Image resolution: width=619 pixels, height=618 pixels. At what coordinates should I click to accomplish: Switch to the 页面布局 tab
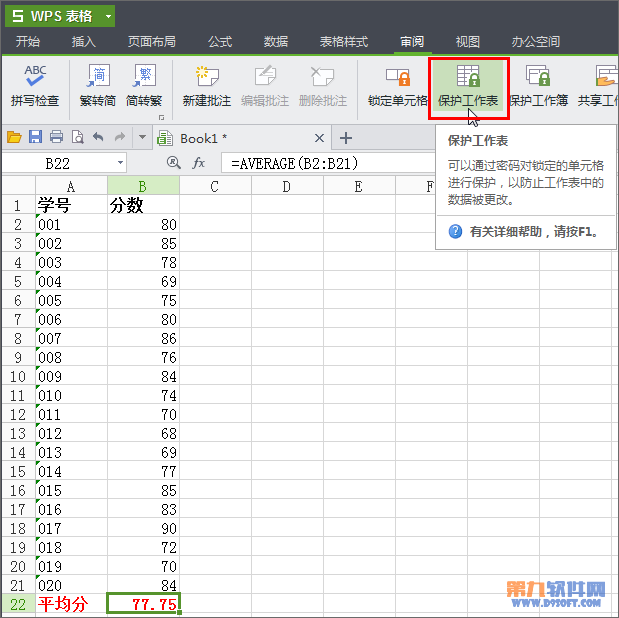pyautogui.click(x=152, y=41)
